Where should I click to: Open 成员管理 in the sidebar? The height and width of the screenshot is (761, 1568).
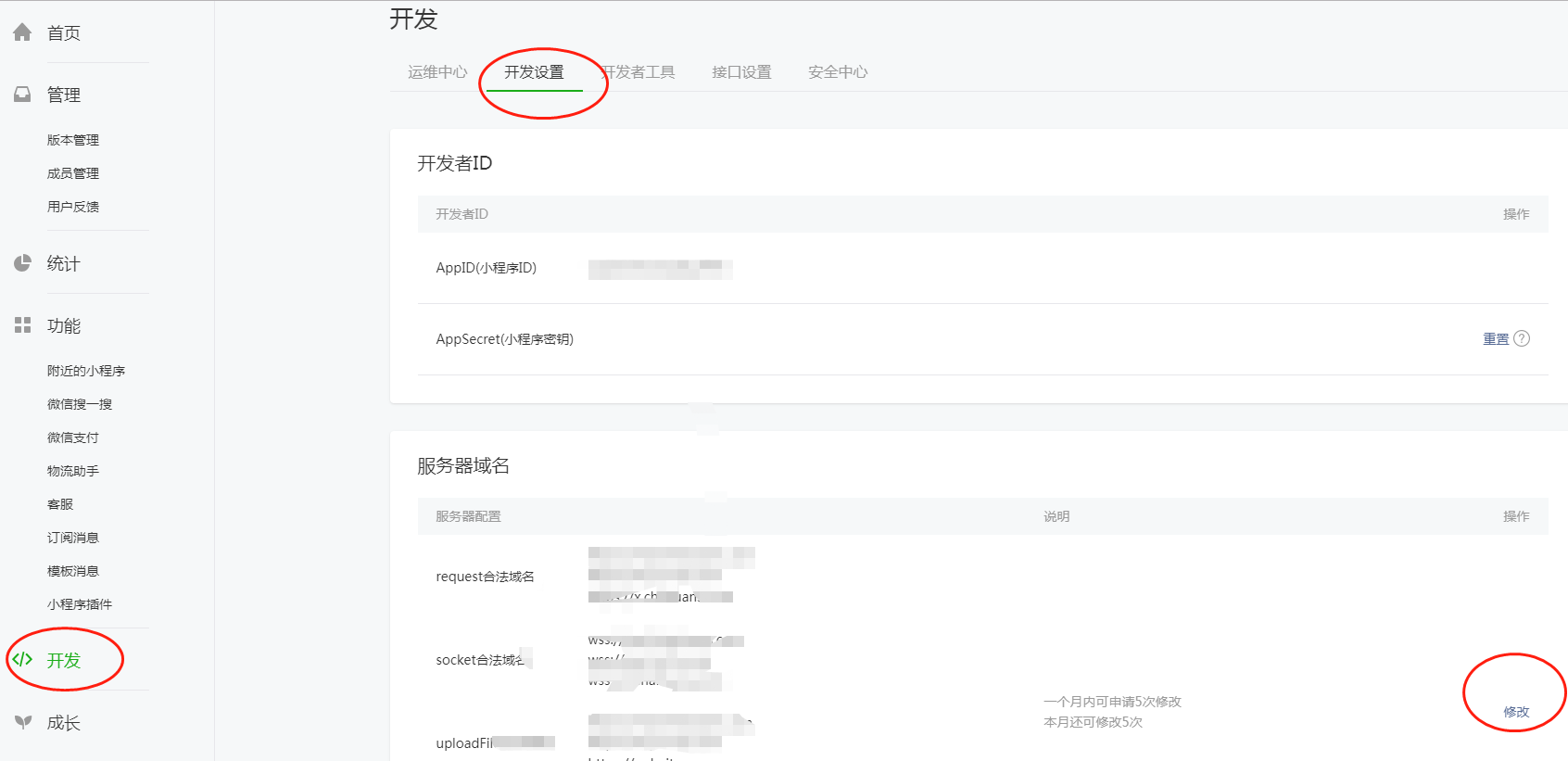[x=73, y=173]
